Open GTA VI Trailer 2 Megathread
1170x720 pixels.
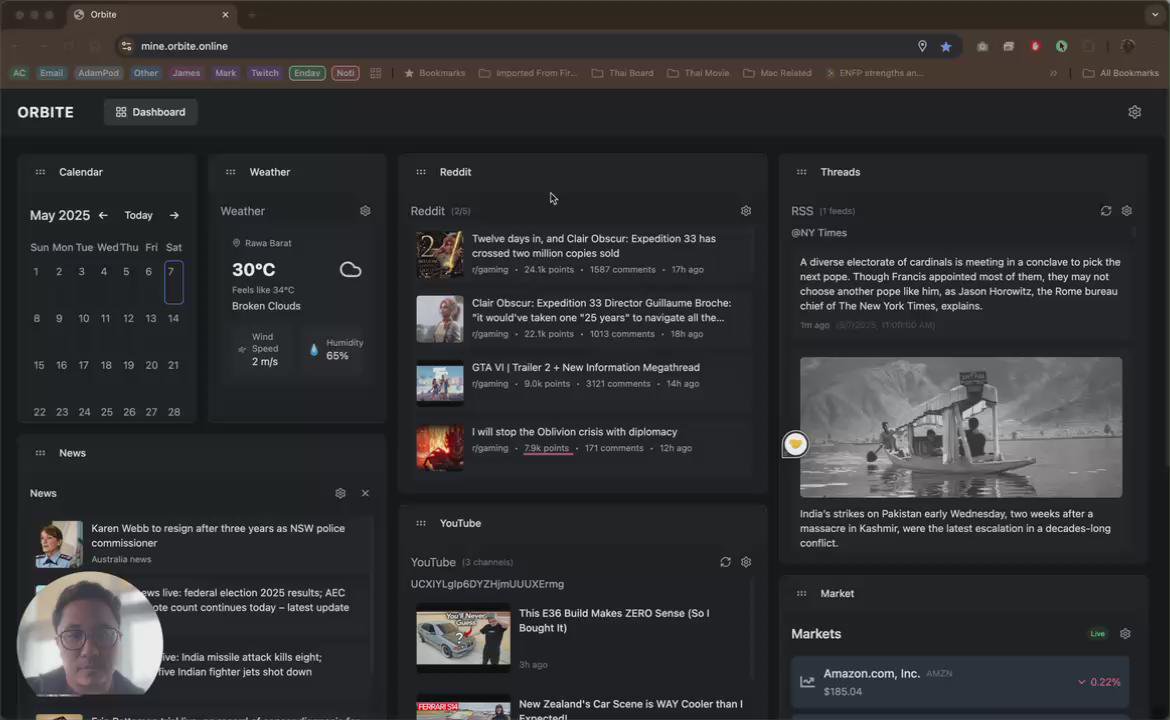click(585, 367)
